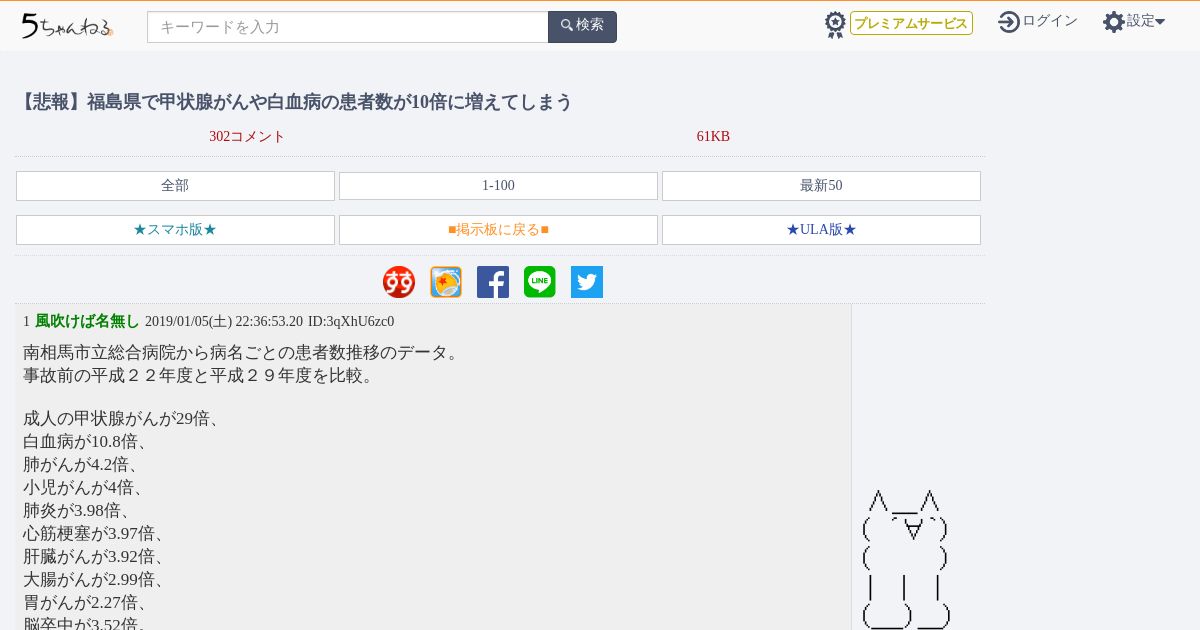1200x630 pixels.
Task: Click the premium service ribbon badge icon
Action: point(835,25)
